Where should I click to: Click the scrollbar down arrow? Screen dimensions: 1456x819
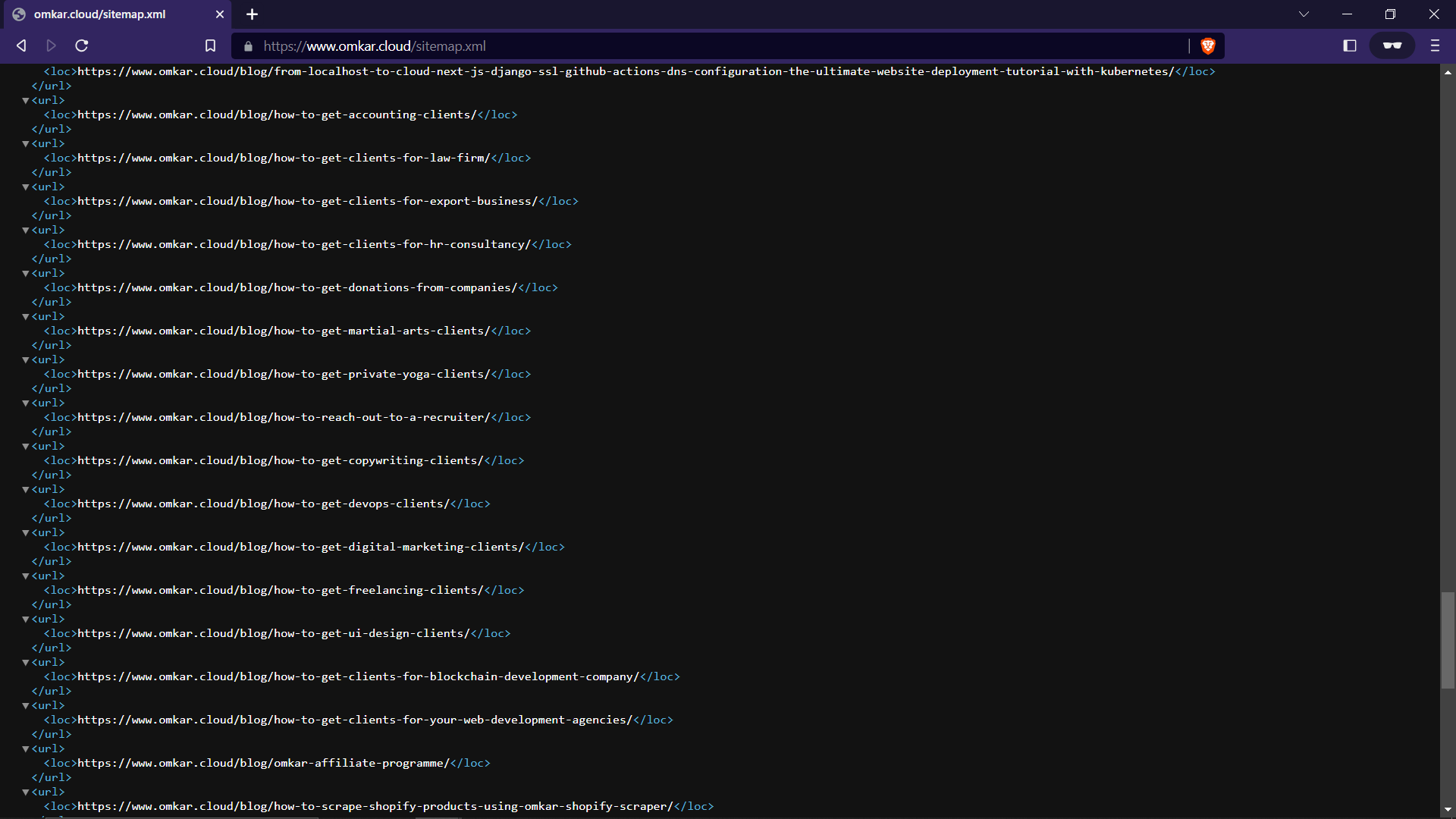pyautogui.click(x=1448, y=810)
